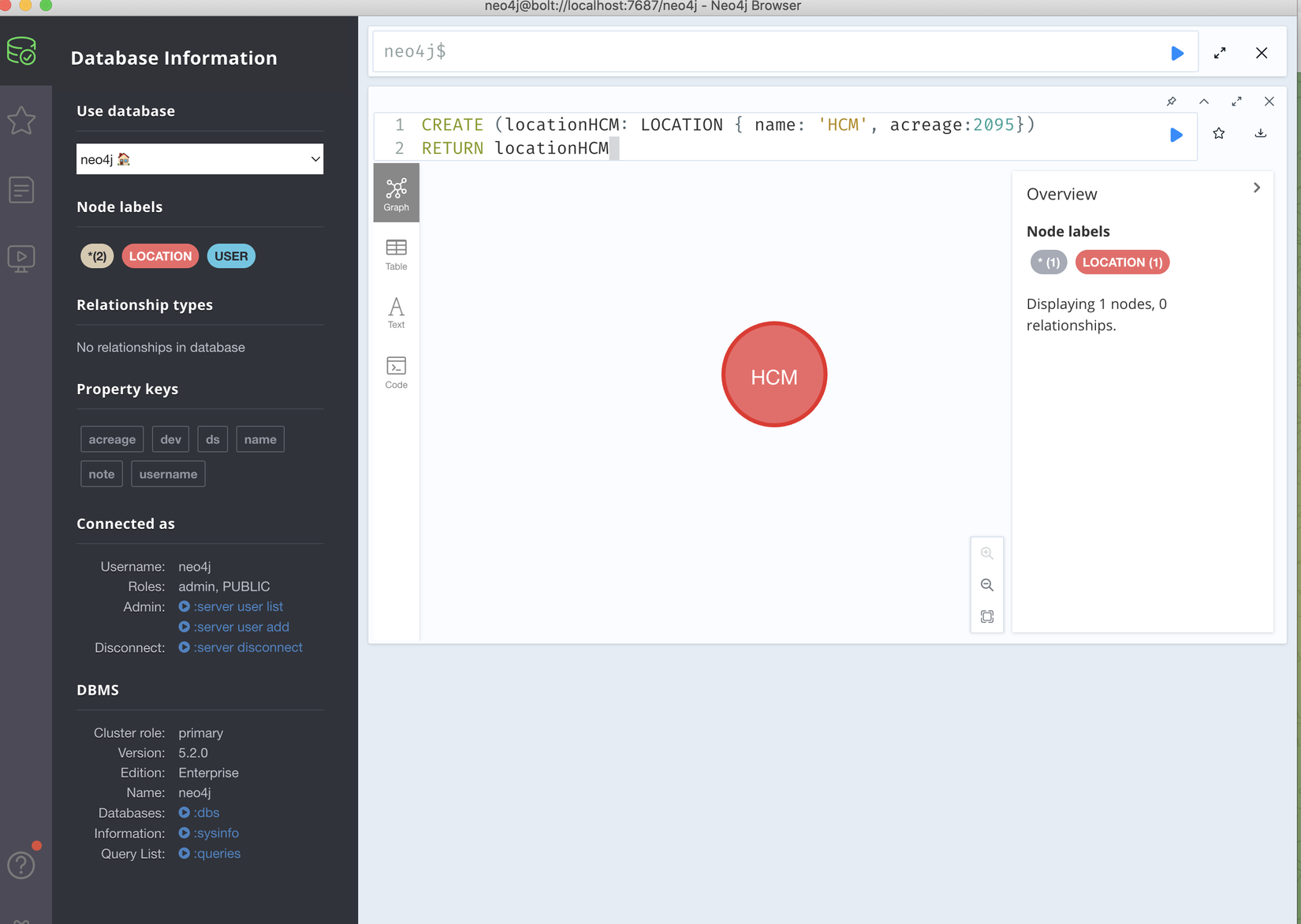1301x924 pixels.
Task: Click the "primary" cluster role value
Action: click(201, 733)
